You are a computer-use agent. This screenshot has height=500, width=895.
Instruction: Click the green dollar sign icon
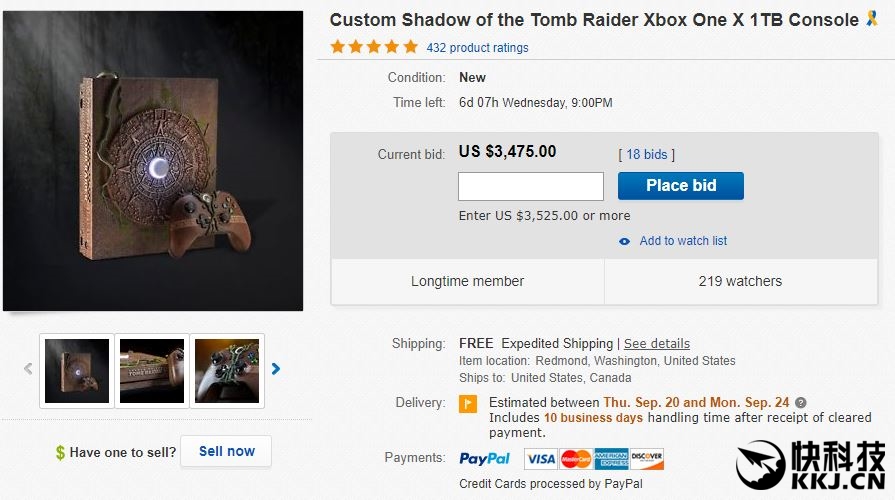point(61,453)
